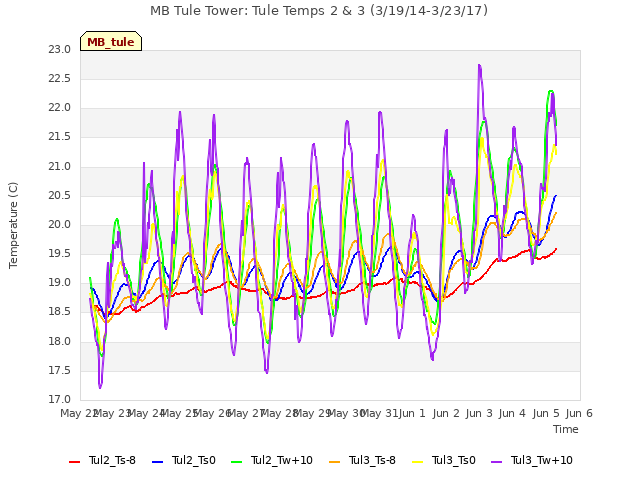This screenshot has width=640, height=480.
Task: Click the blue Tul2_Ts0 legend swatch
Action: [x=158, y=462]
